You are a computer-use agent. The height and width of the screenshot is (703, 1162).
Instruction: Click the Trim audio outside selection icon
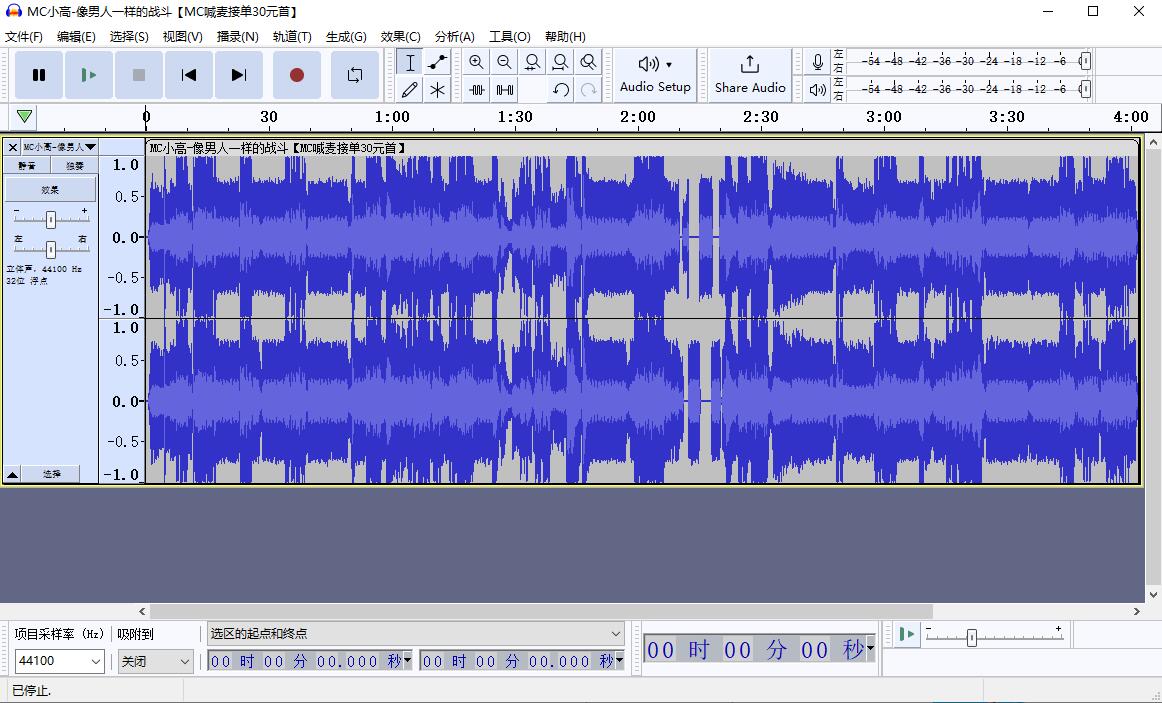click(x=477, y=90)
